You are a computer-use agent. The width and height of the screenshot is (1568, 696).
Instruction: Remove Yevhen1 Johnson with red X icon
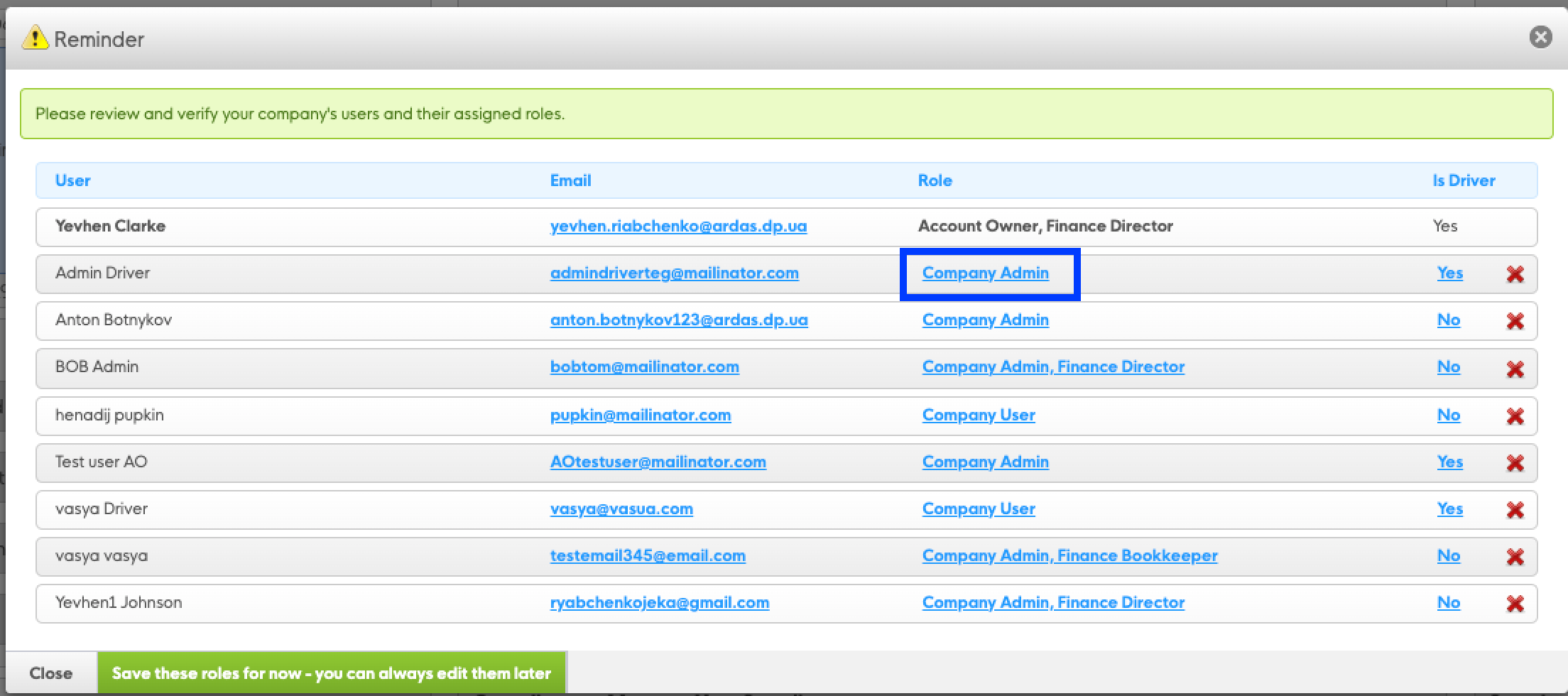pyautogui.click(x=1515, y=603)
